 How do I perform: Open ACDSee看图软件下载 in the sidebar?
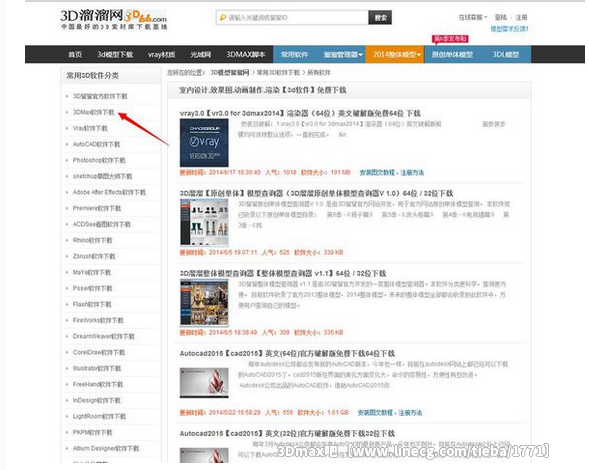101,224
